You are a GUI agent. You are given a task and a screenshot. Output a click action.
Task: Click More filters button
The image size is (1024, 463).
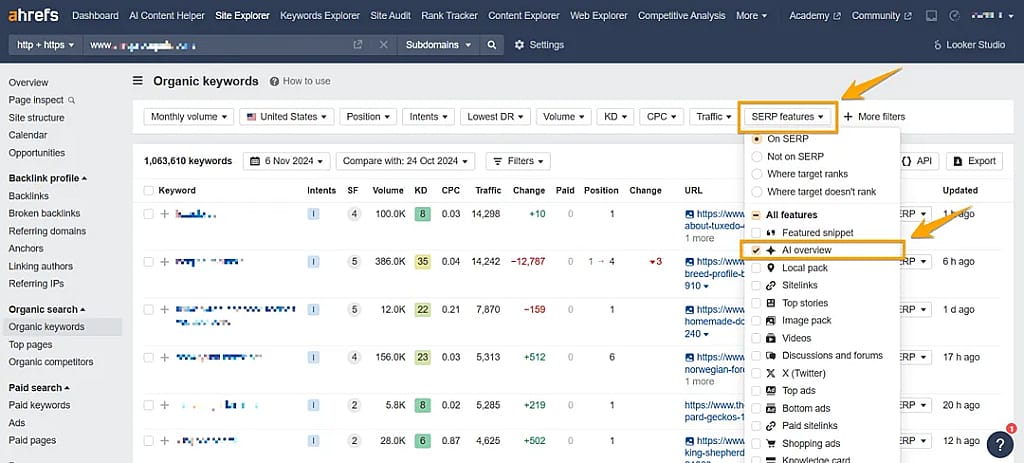tap(874, 117)
